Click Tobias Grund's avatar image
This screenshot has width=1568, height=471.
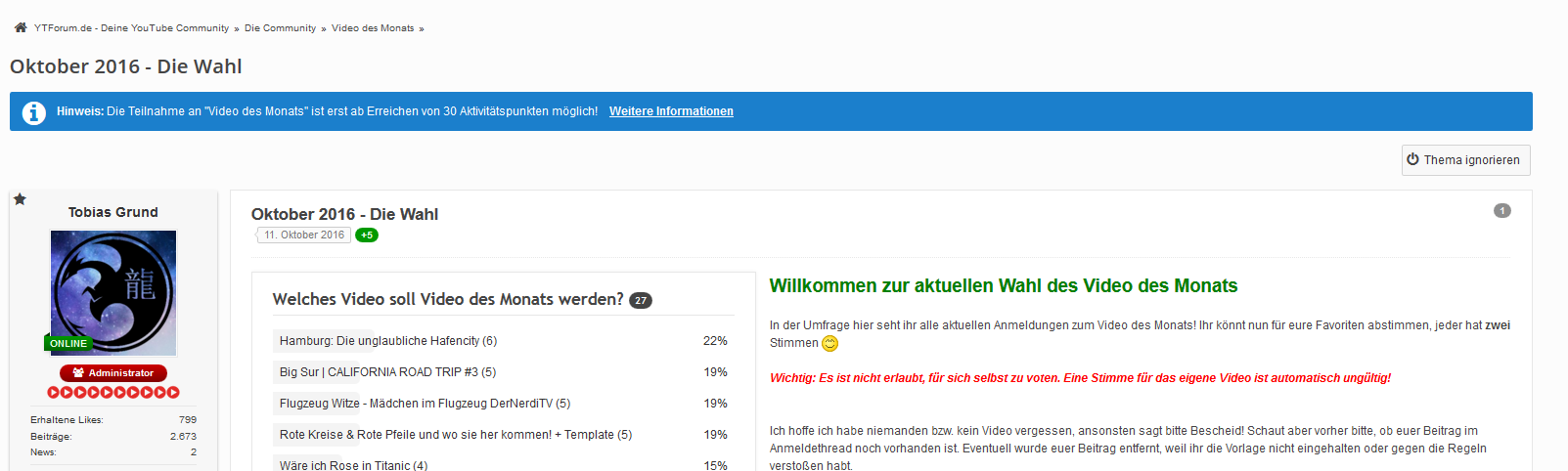pyautogui.click(x=113, y=292)
